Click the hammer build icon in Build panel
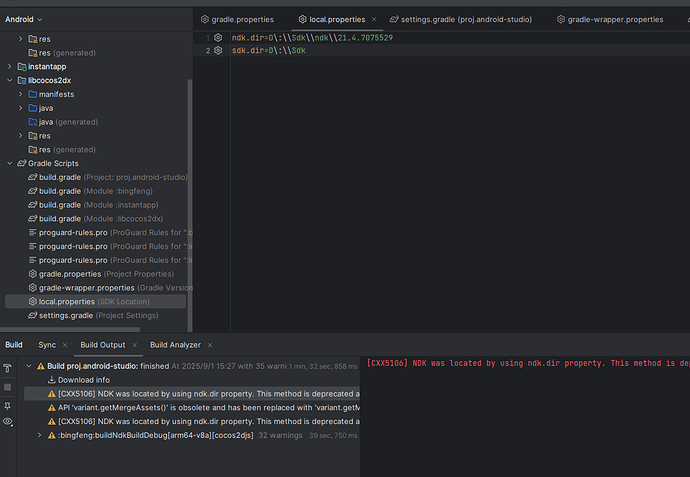 coord(8,368)
